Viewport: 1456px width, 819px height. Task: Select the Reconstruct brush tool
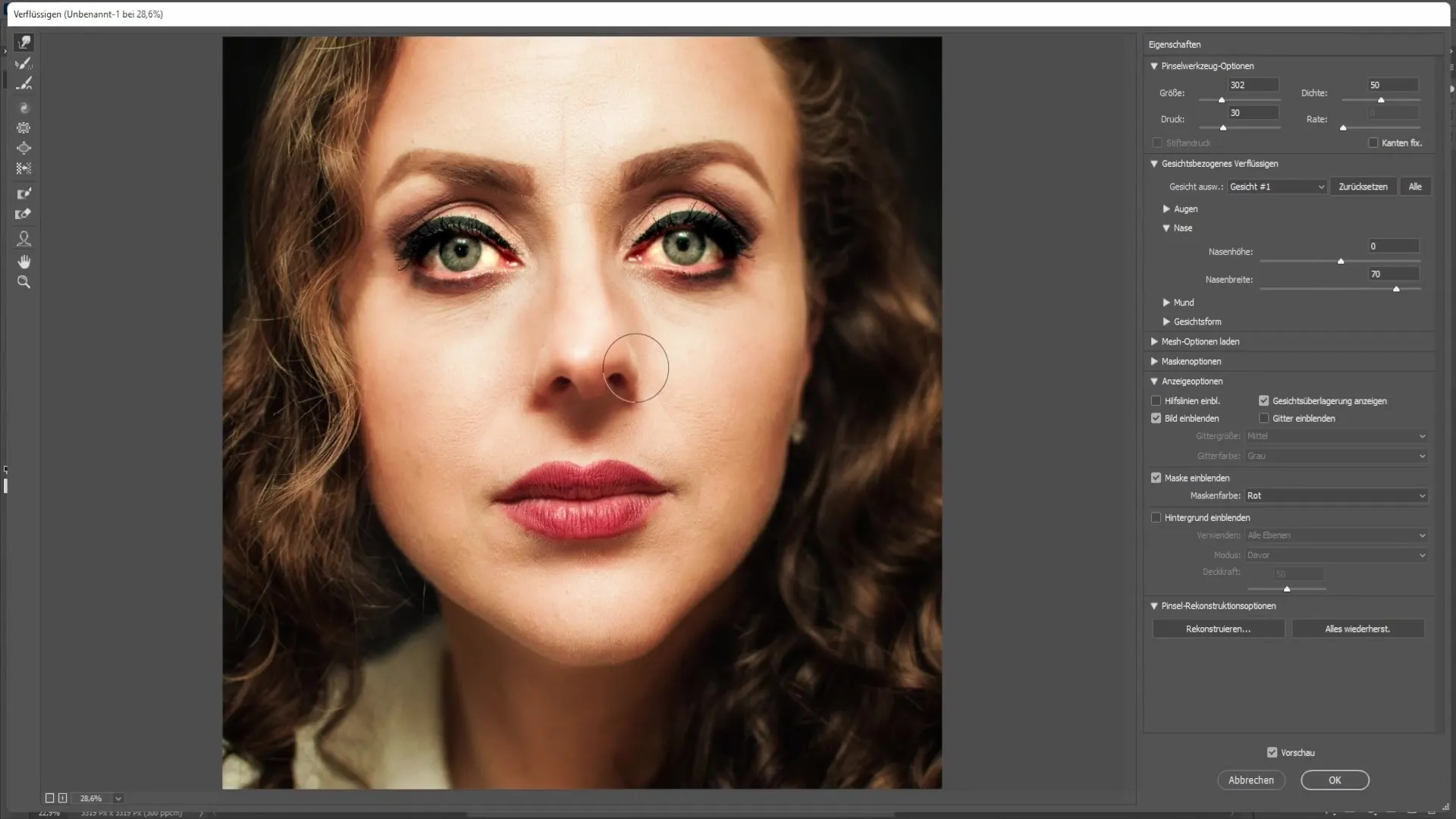click(24, 63)
